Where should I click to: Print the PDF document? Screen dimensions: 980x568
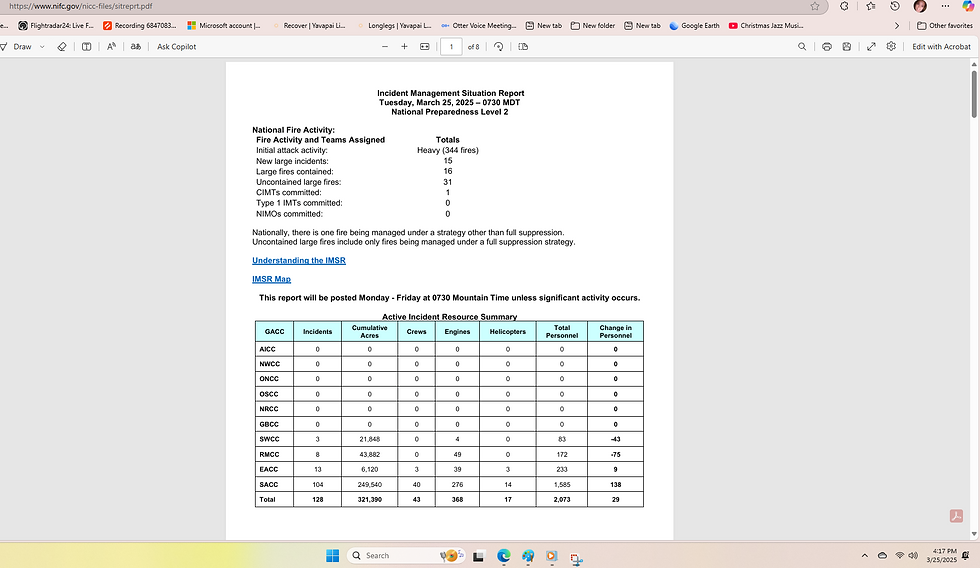click(827, 47)
